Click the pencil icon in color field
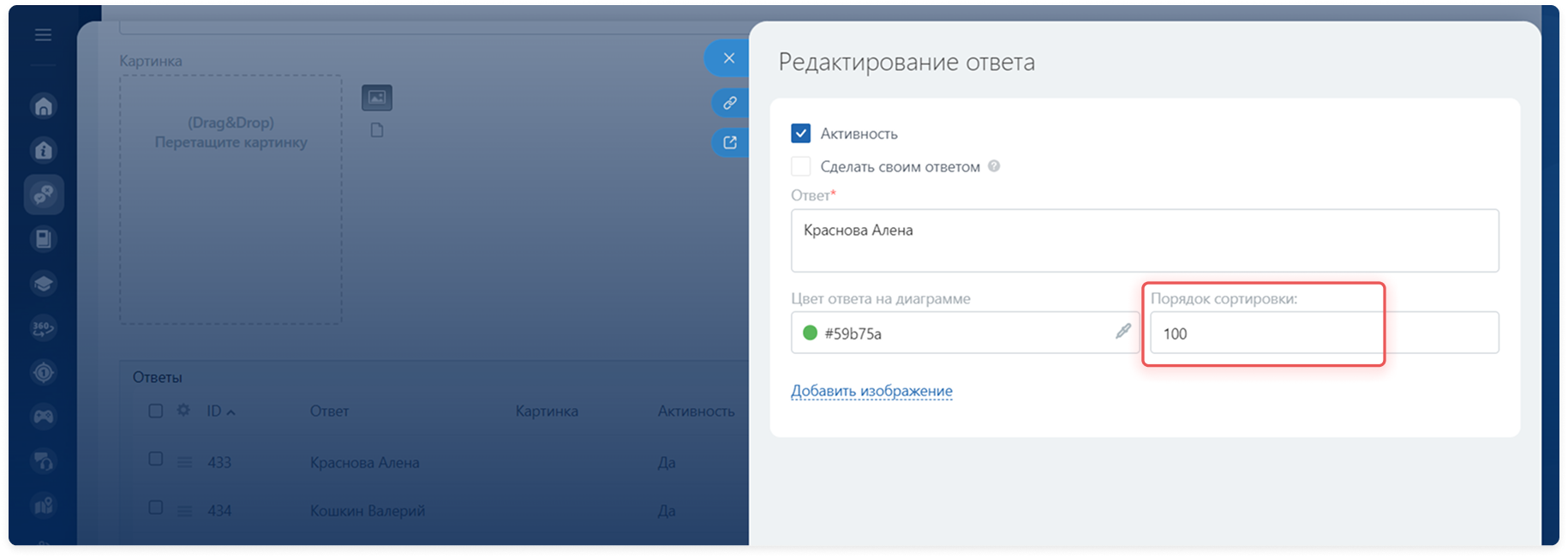1568x558 pixels. coord(1122,332)
